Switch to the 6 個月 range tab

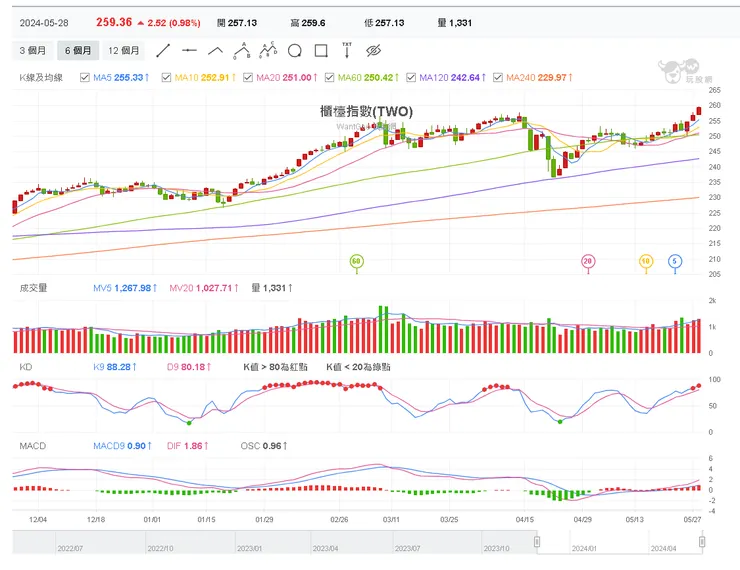pyautogui.click(x=78, y=50)
